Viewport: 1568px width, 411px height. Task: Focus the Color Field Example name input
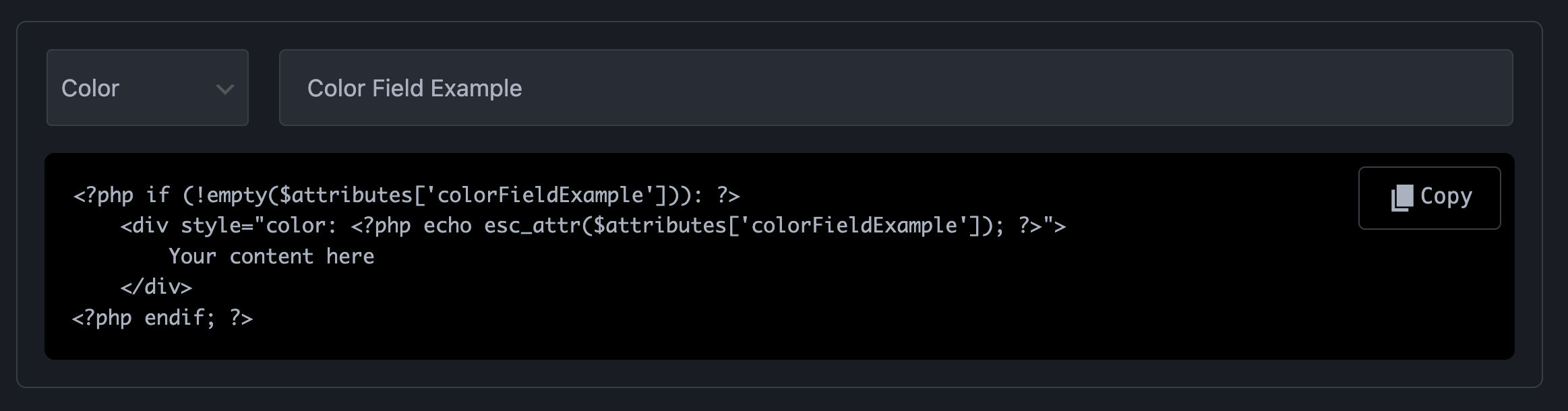click(895, 88)
